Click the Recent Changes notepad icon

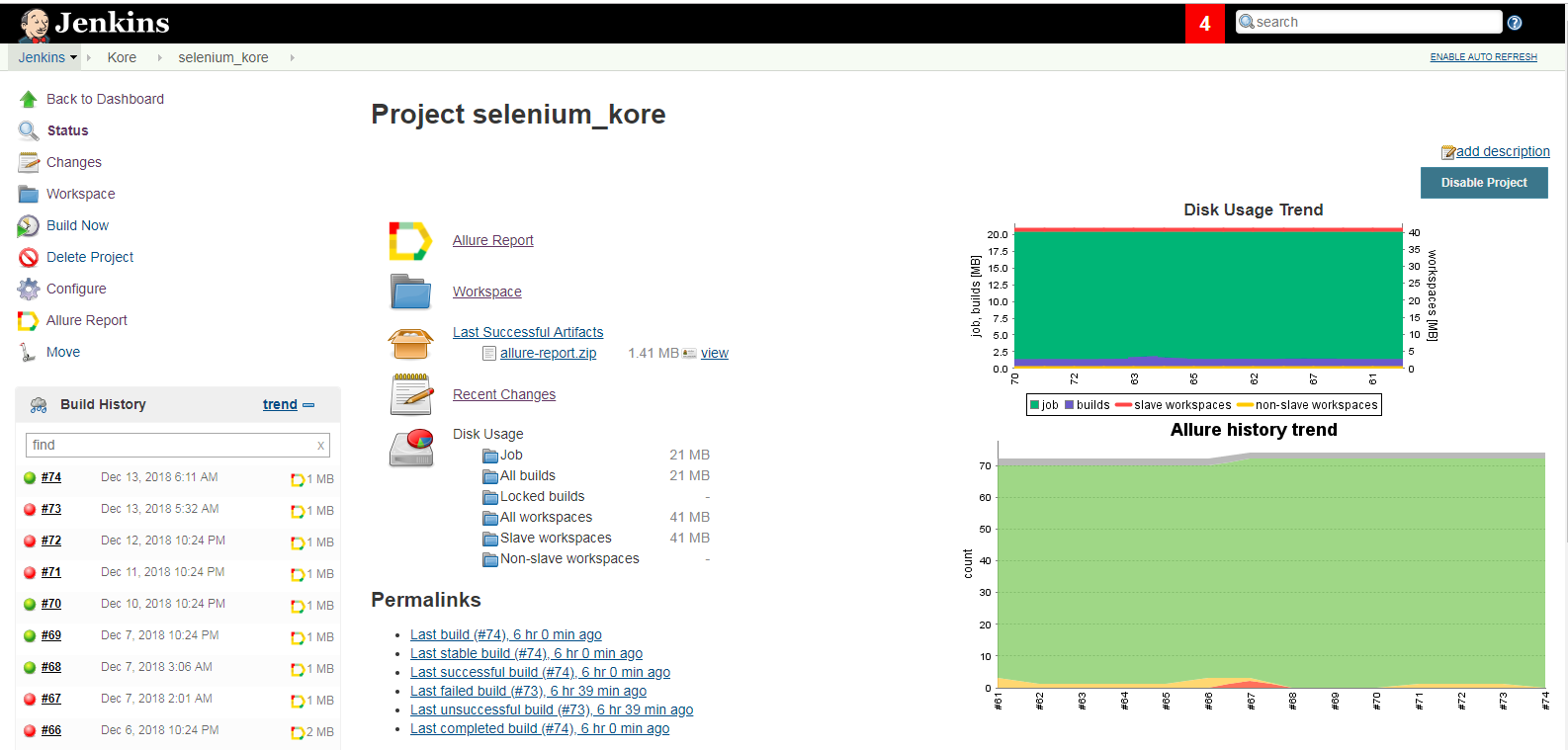tap(412, 394)
